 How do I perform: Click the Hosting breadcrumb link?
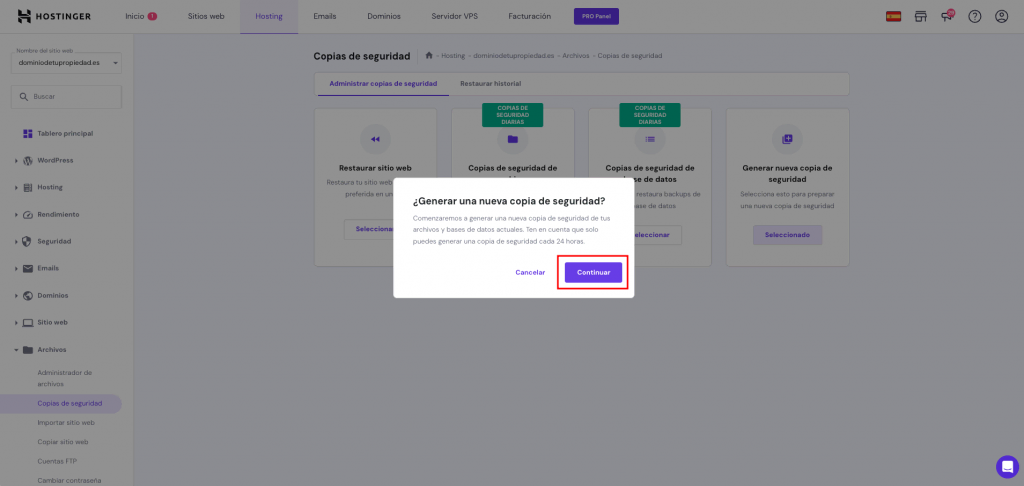click(453, 56)
